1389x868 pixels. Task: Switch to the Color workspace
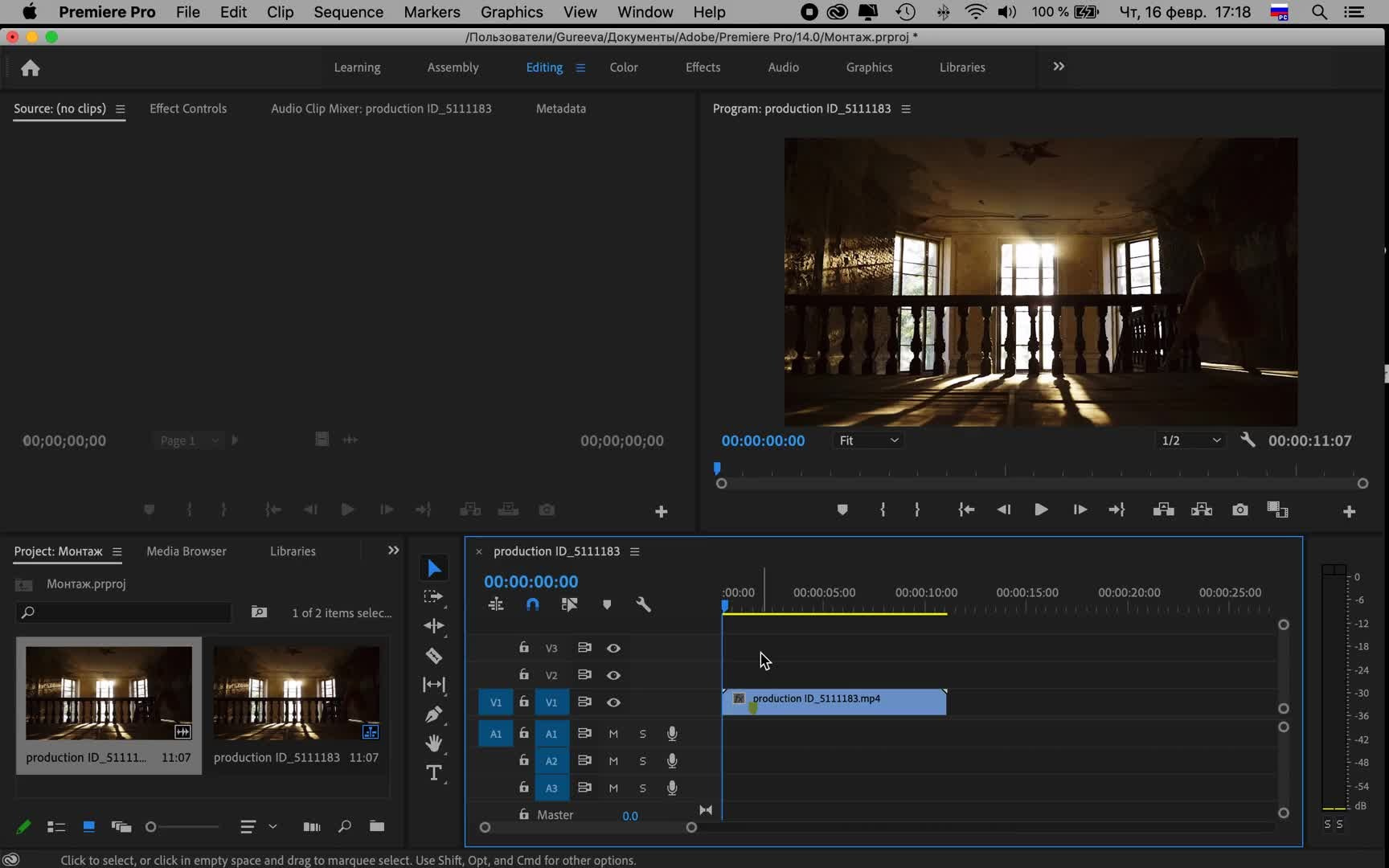click(x=623, y=68)
